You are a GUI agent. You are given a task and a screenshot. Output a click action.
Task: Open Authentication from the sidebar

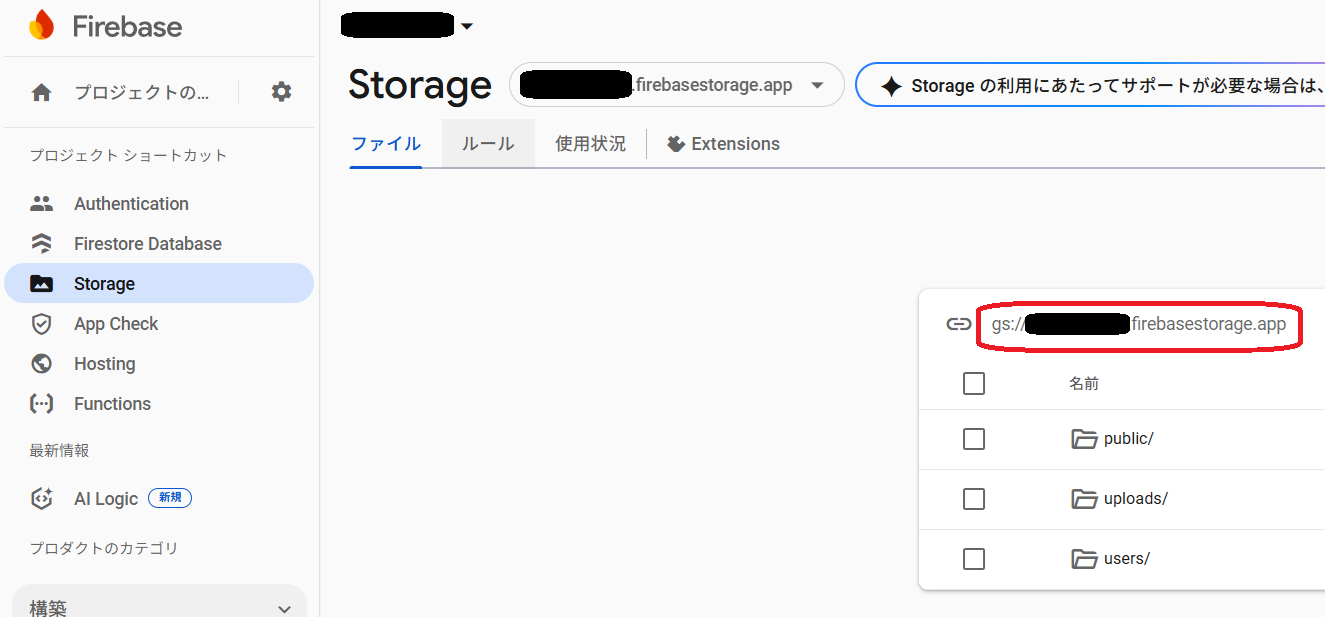(x=131, y=204)
